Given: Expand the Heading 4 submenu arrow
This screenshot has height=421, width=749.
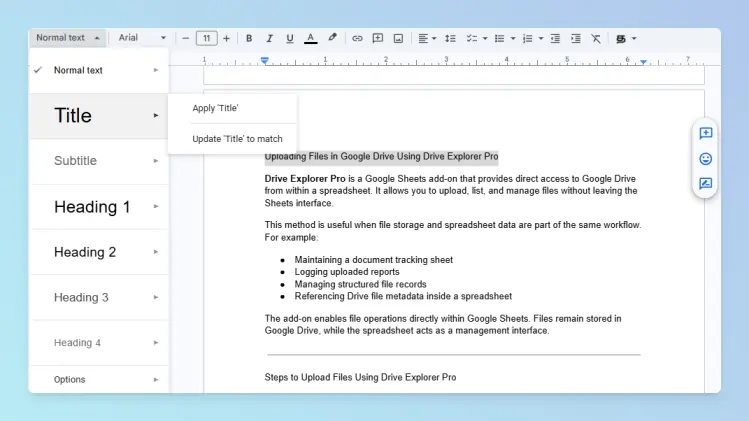Looking at the screenshot, I should pyautogui.click(x=156, y=343).
